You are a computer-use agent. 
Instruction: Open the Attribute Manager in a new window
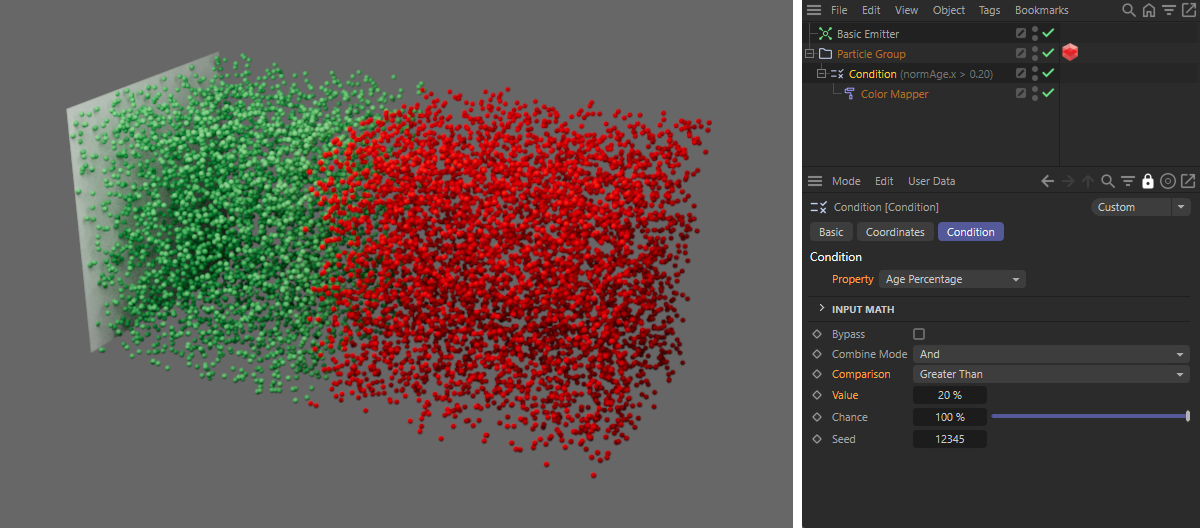[1187, 181]
